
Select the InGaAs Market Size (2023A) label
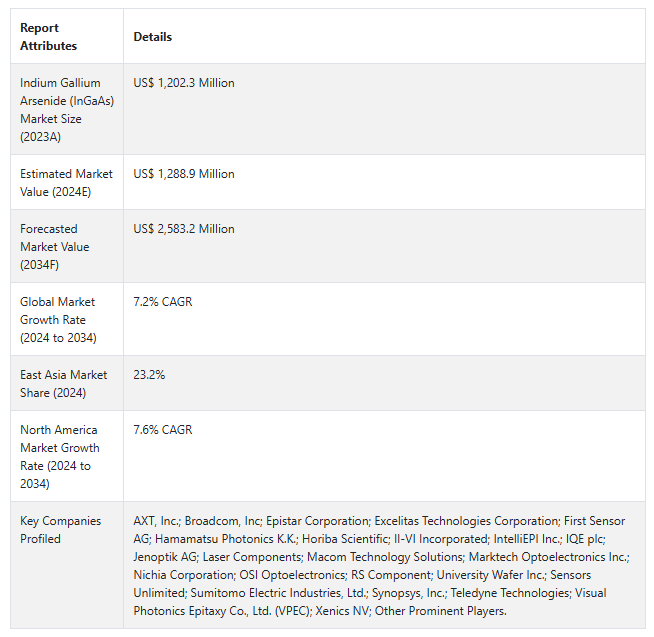pos(60,110)
